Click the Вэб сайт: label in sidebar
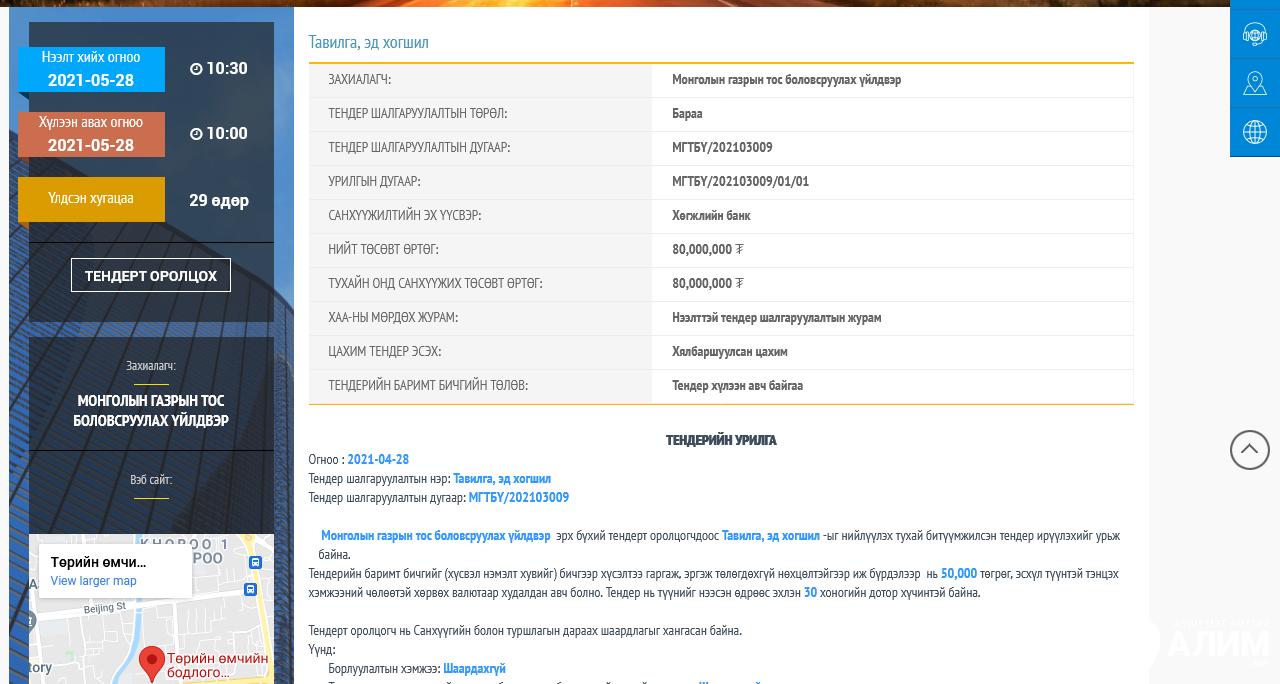Viewport: 1280px width, 684px height. 151,480
